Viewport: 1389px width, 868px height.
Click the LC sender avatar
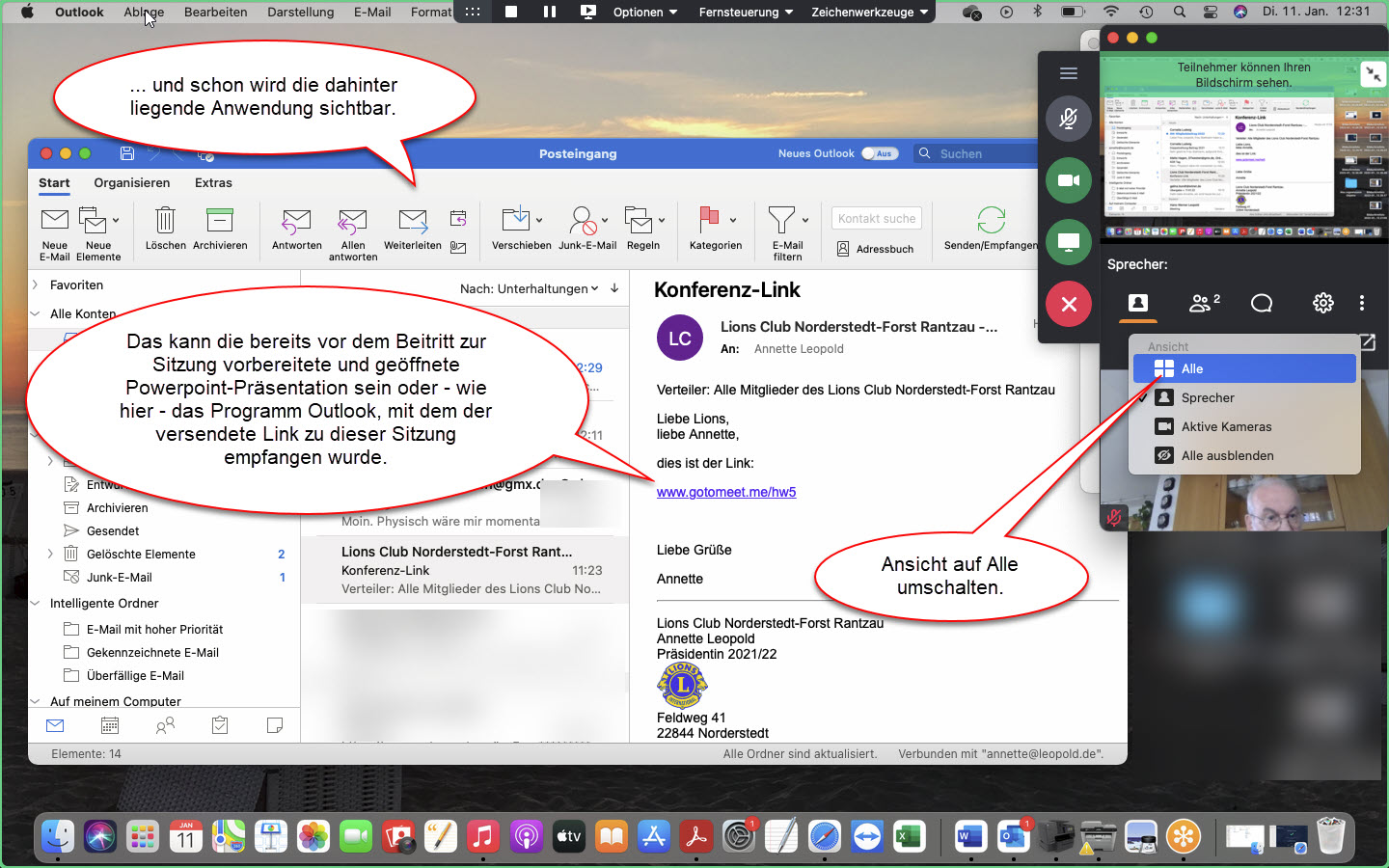(x=680, y=339)
